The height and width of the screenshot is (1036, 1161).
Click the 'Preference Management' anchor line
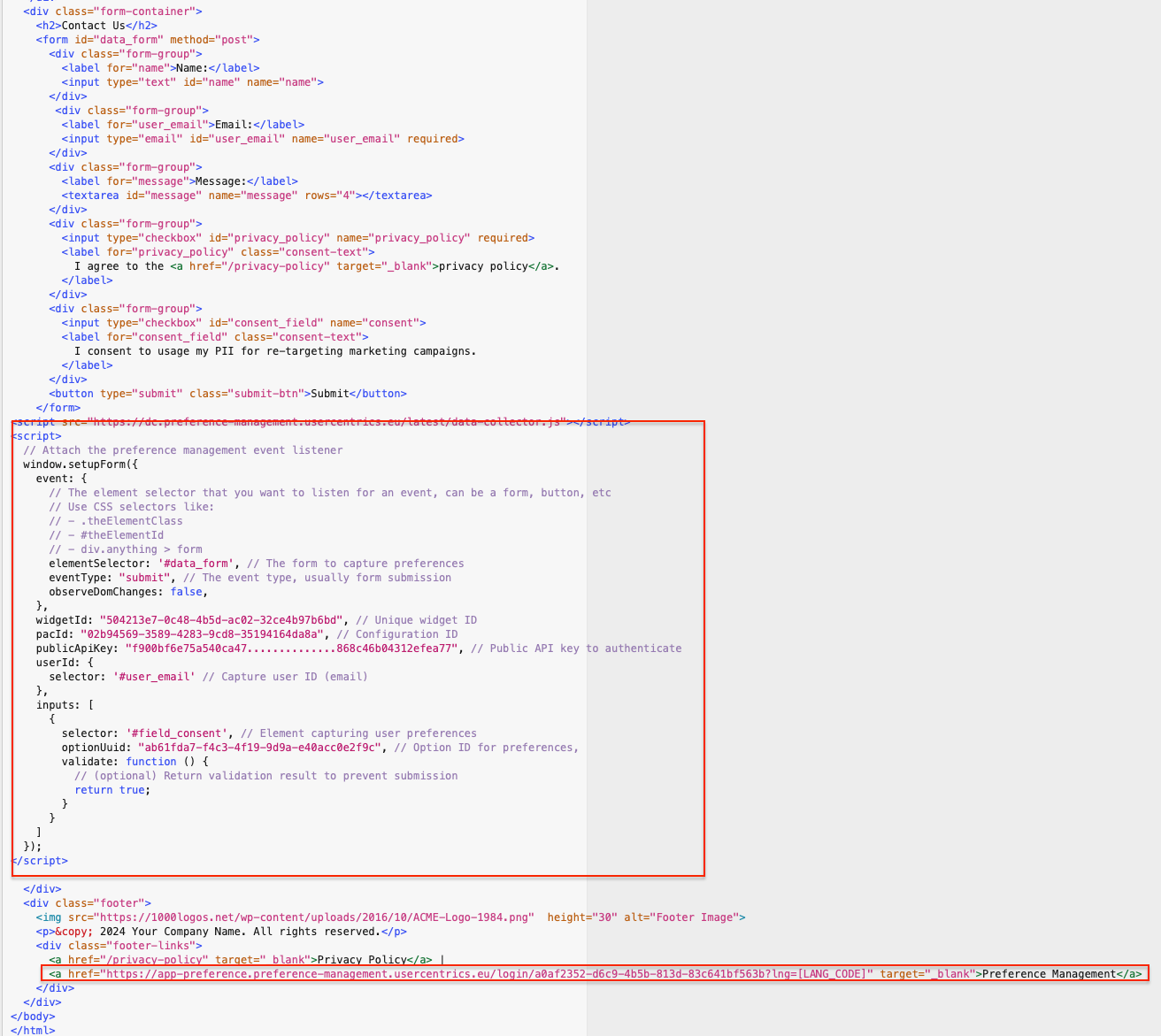pos(596,974)
